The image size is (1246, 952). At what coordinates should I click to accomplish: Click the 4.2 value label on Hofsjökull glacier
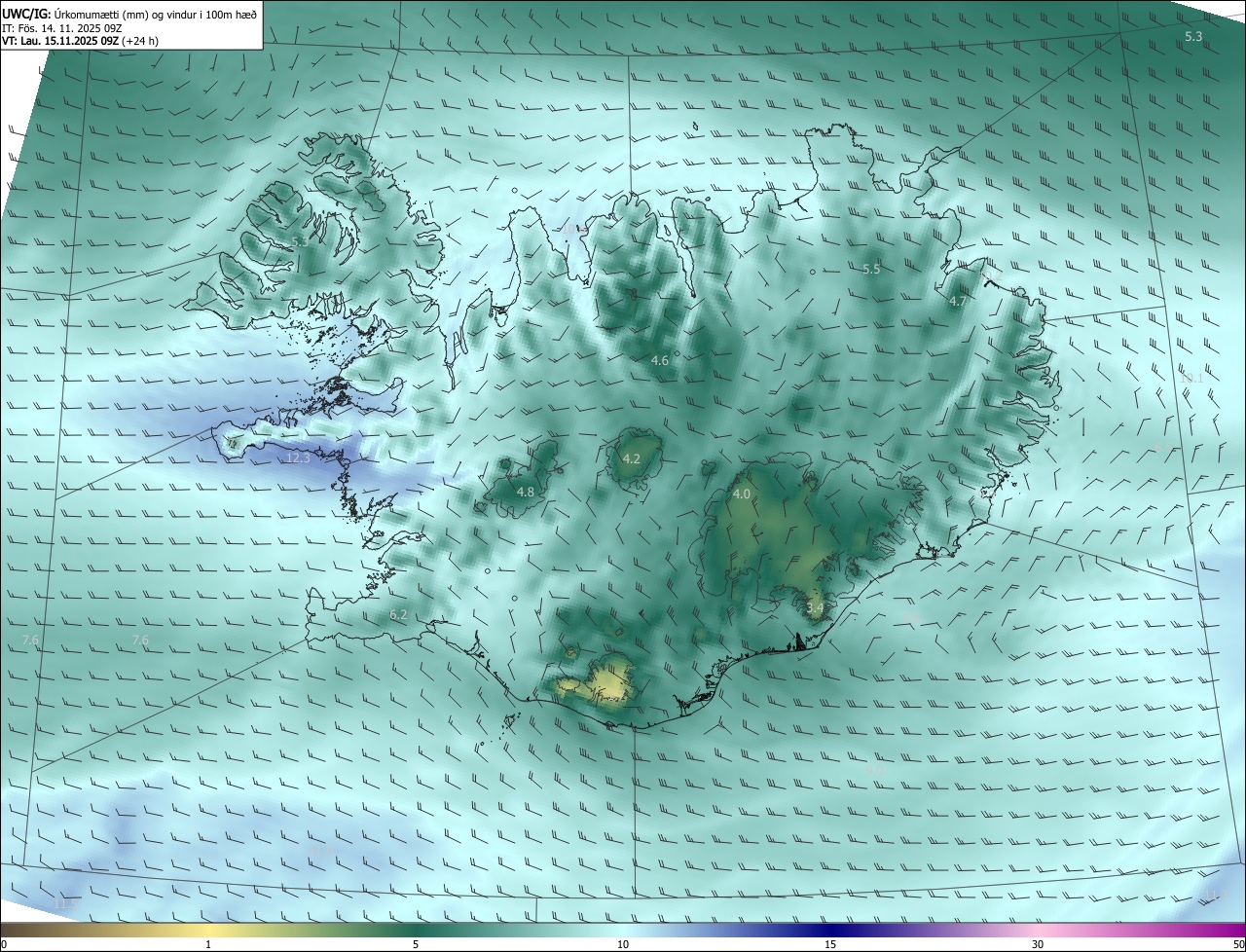[x=631, y=459]
